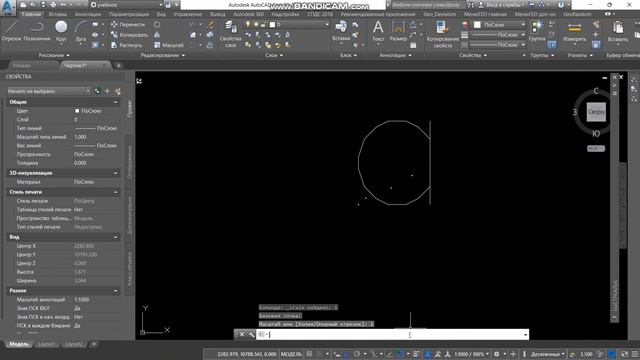
Task: Open the layer list dropdown
Action: tap(326, 24)
